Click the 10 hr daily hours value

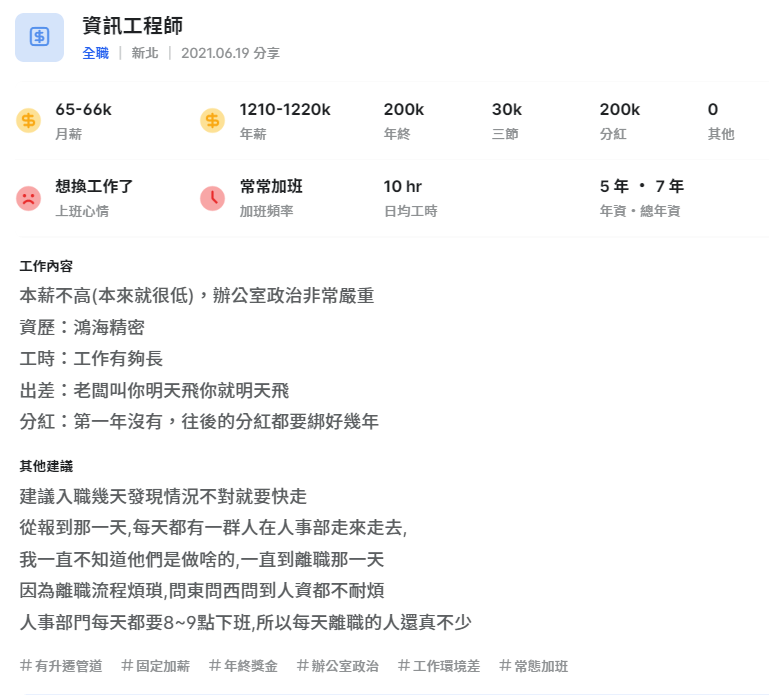tap(403, 186)
